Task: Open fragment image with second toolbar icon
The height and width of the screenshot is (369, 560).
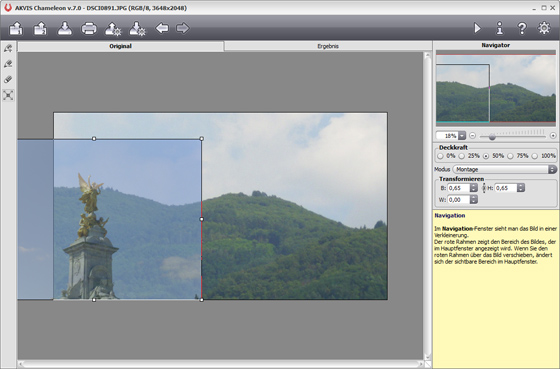Action: coord(40,28)
